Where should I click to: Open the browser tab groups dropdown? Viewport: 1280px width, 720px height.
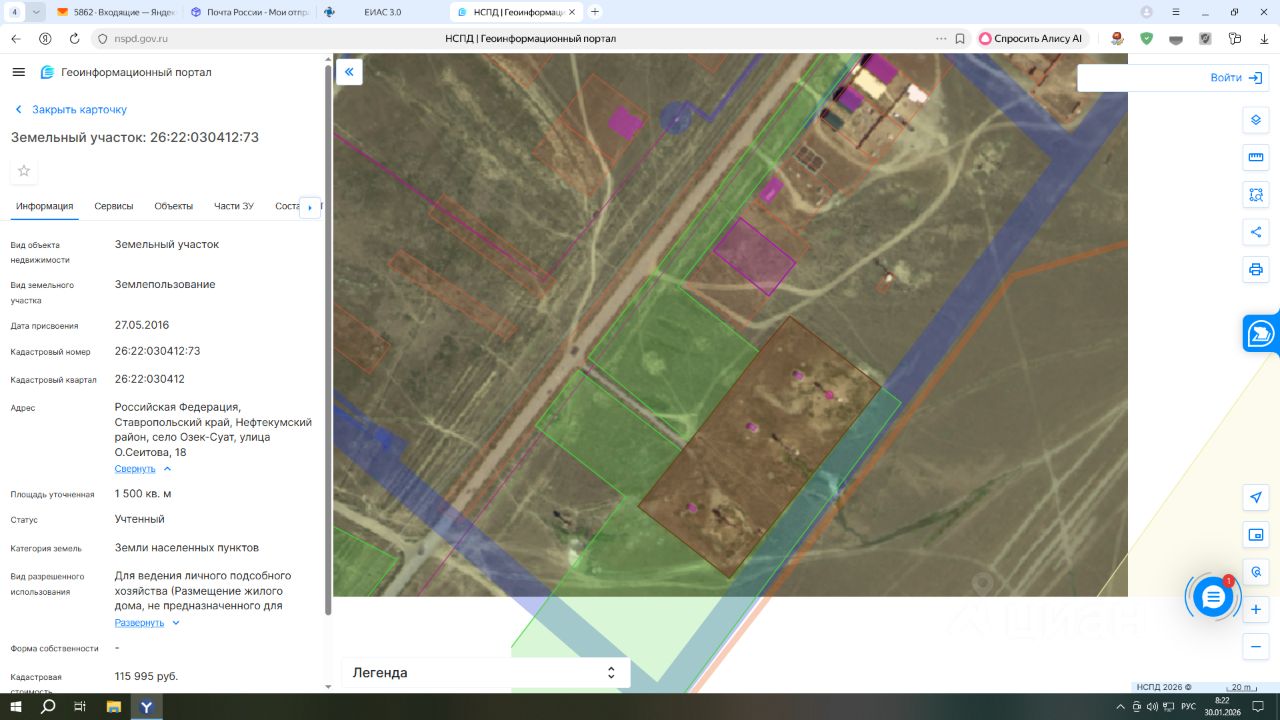click(x=37, y=12)
